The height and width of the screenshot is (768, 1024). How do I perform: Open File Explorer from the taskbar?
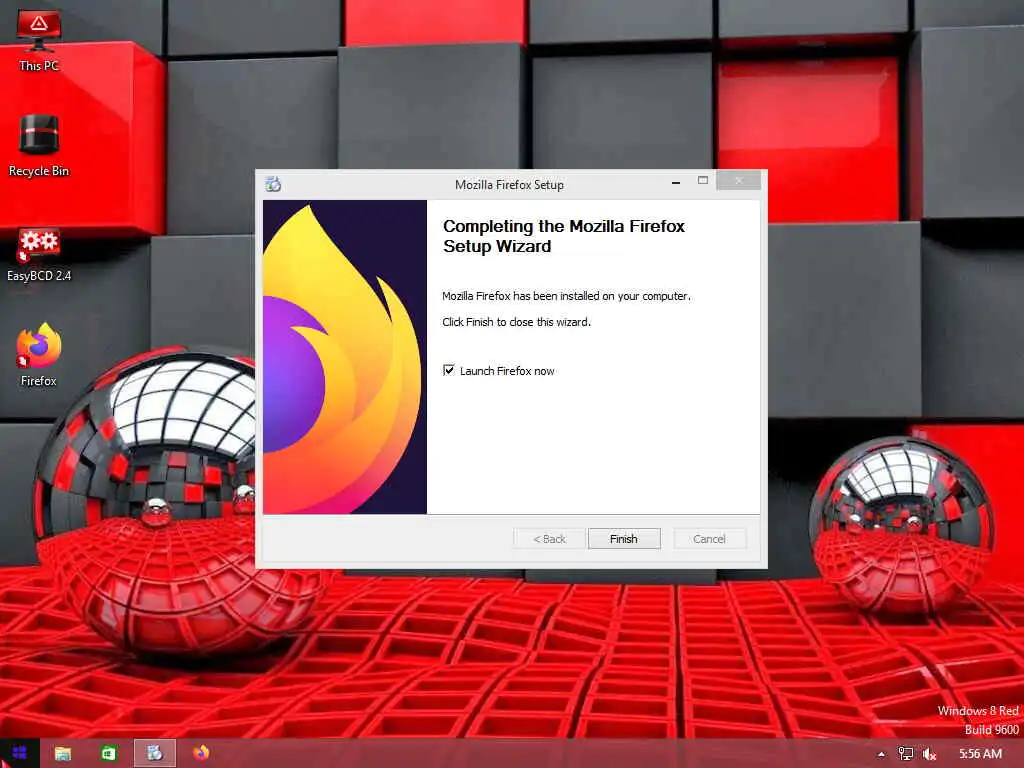click(x=63, y=754)
